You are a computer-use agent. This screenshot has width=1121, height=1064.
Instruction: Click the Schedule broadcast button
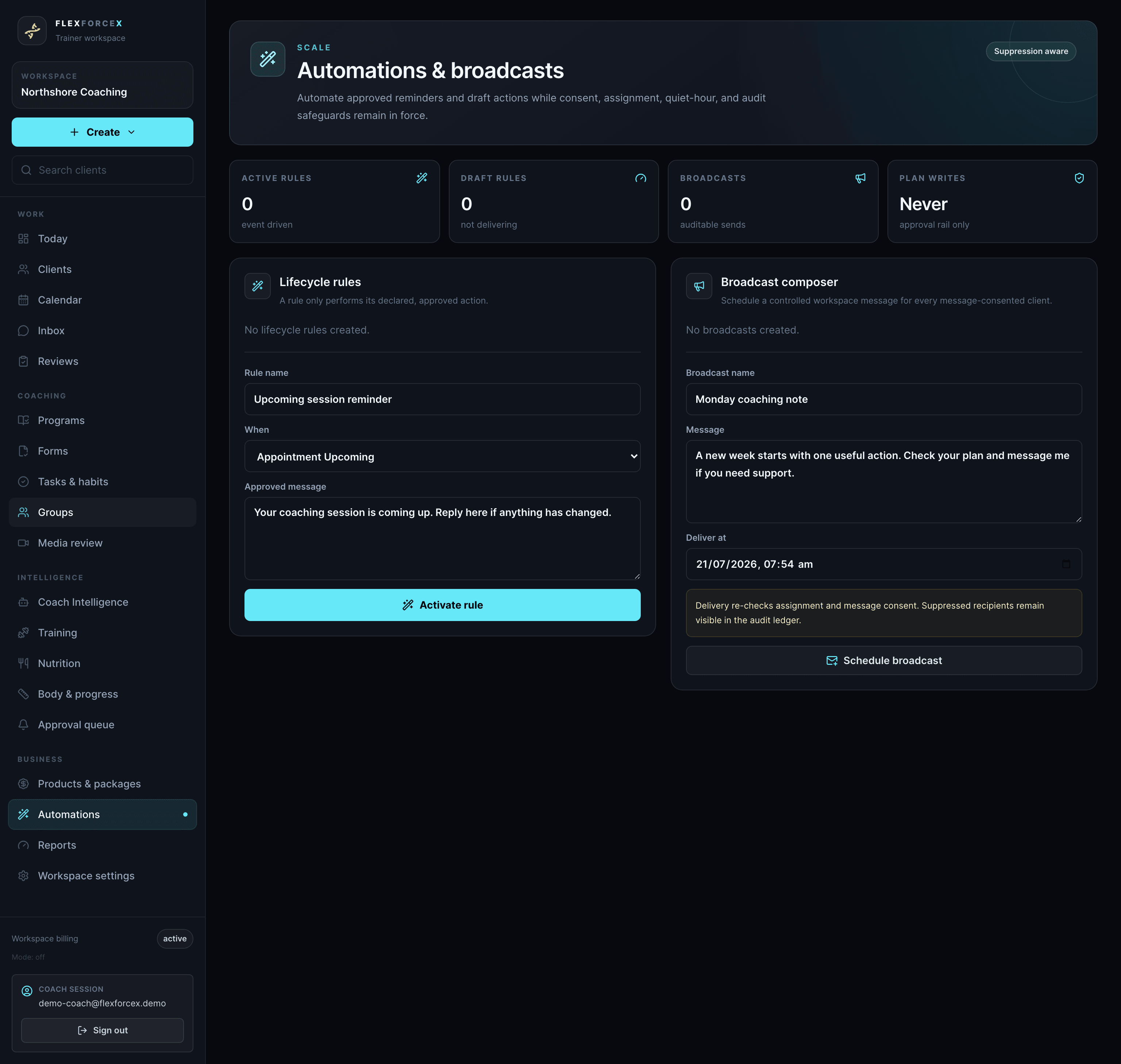click(x=884, y=660)
